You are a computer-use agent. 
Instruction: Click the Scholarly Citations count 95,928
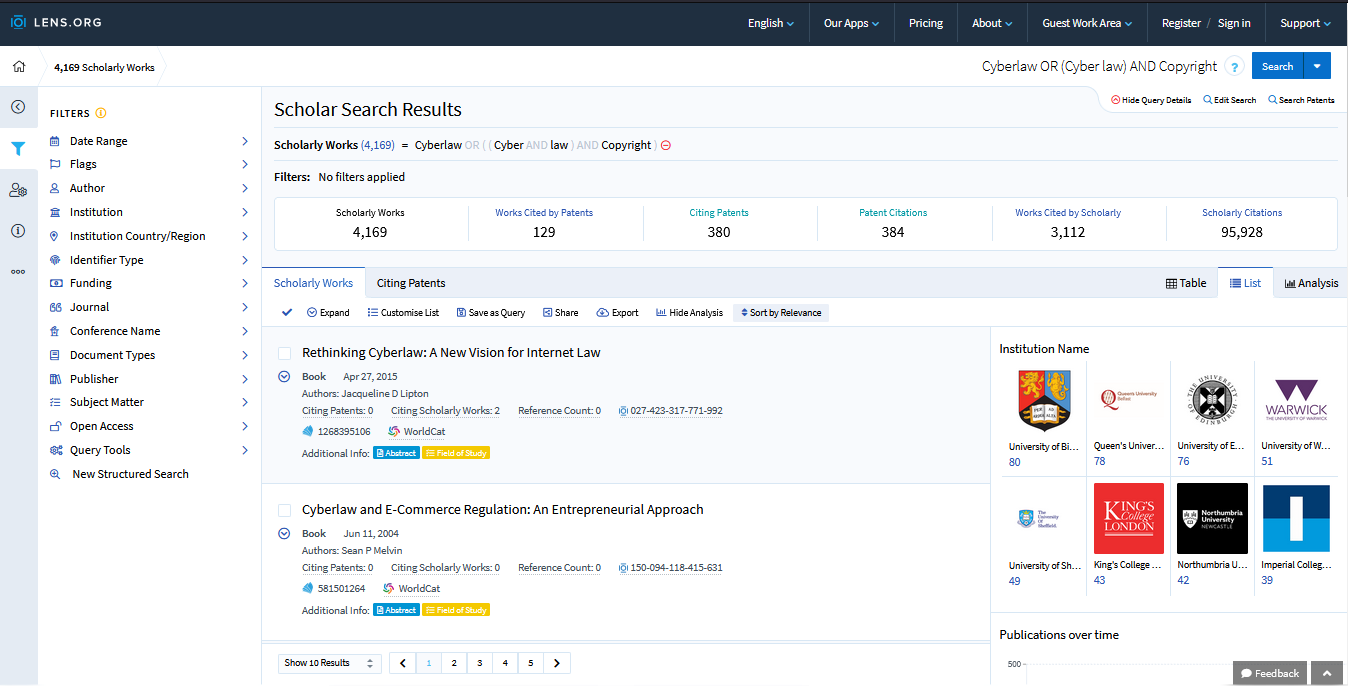(x=1242, y=232)
